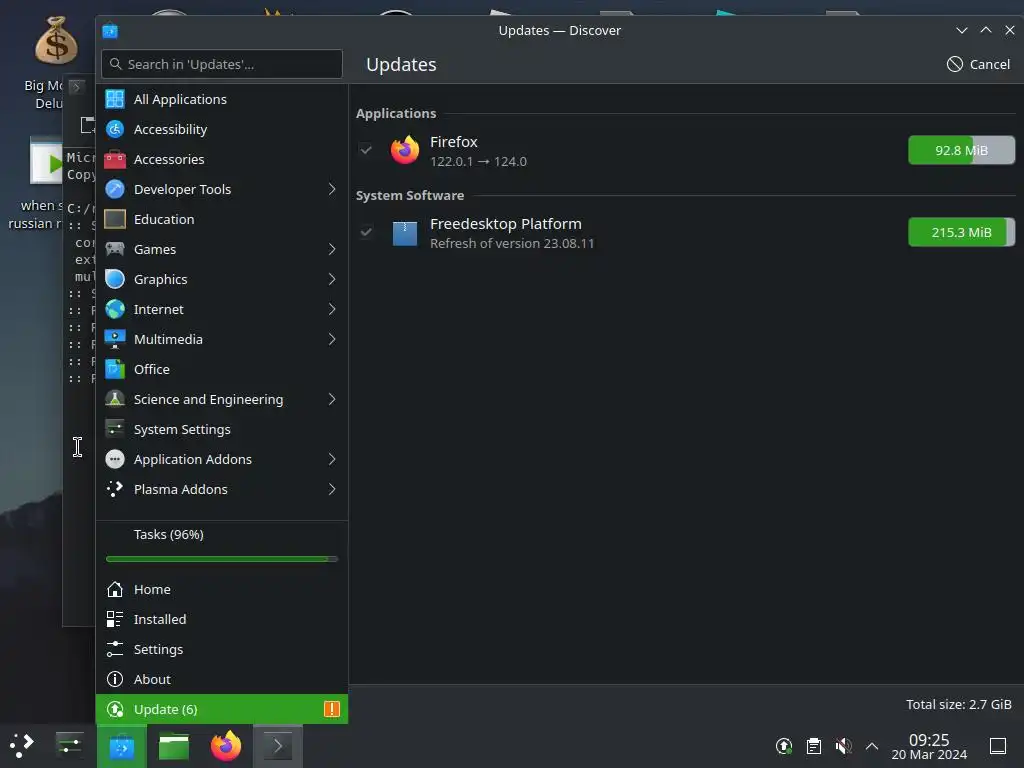Image resolution: width=1024 pixels, height=768 pixels.
Task: Expand the Graphics submenu arrow
Action: coord(332,280)
